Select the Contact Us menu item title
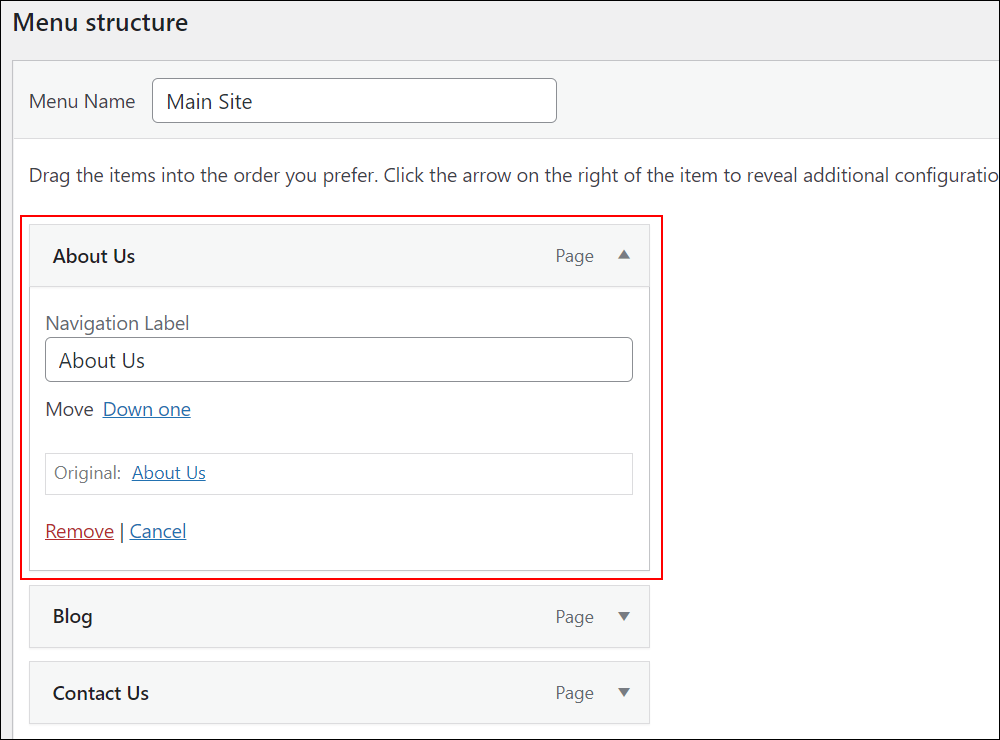This screenshot has width=1000, height=740. 101,693
